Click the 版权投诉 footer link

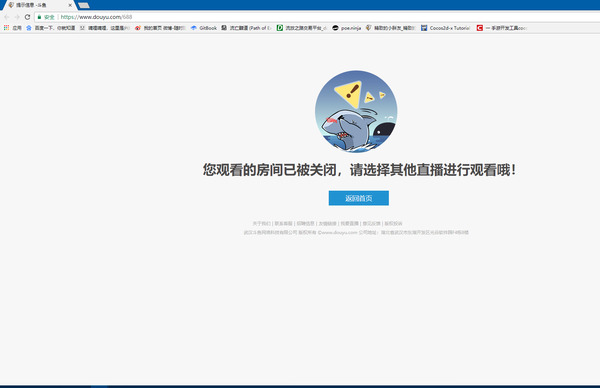pyautogui.click(x=393, y=223)
